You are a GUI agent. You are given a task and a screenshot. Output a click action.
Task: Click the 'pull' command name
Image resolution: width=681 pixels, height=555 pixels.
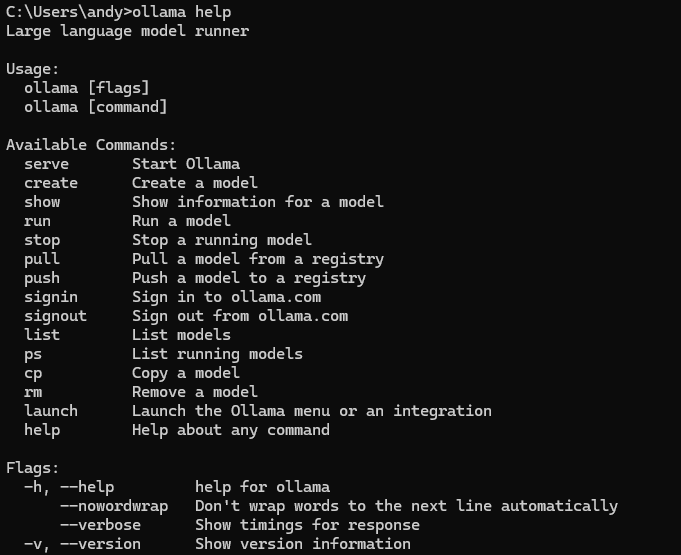click(42, 259)
